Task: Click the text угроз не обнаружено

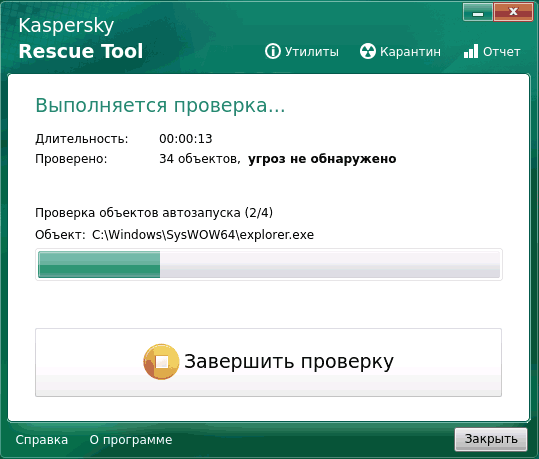Action: [x=322, y=159]
